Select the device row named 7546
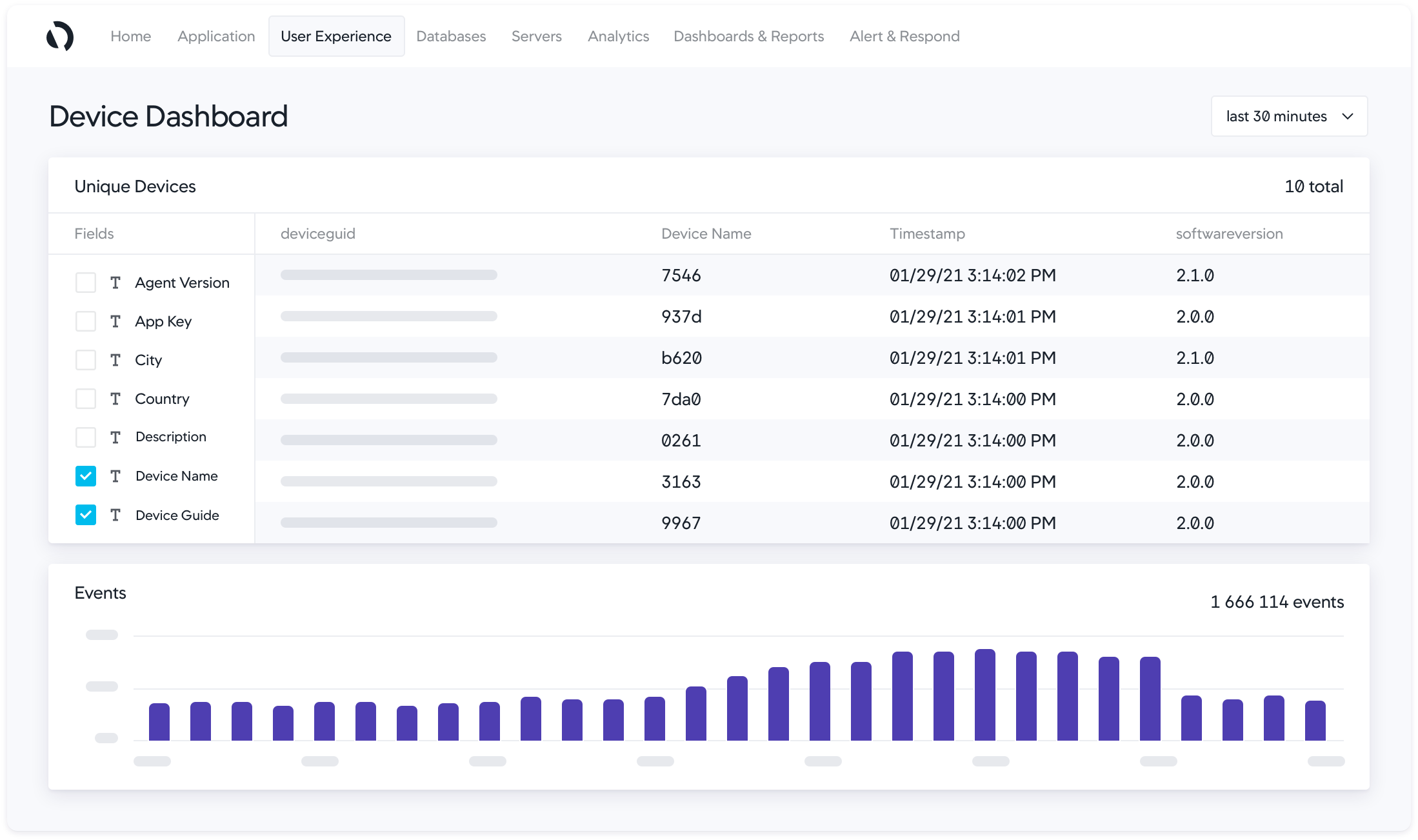This screenshot has width=1418, height=840. point(812,275)
